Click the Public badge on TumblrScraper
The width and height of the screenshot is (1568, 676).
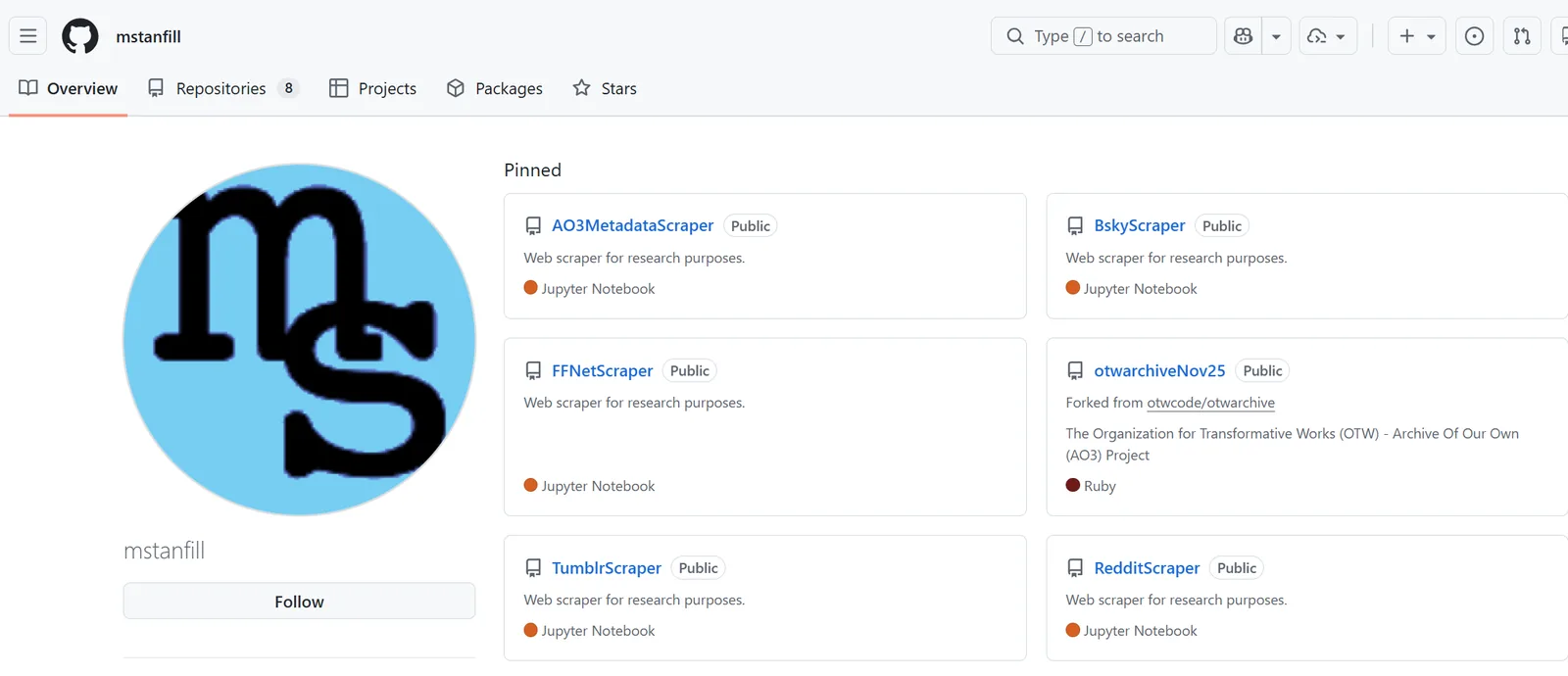tap(699, 568)
